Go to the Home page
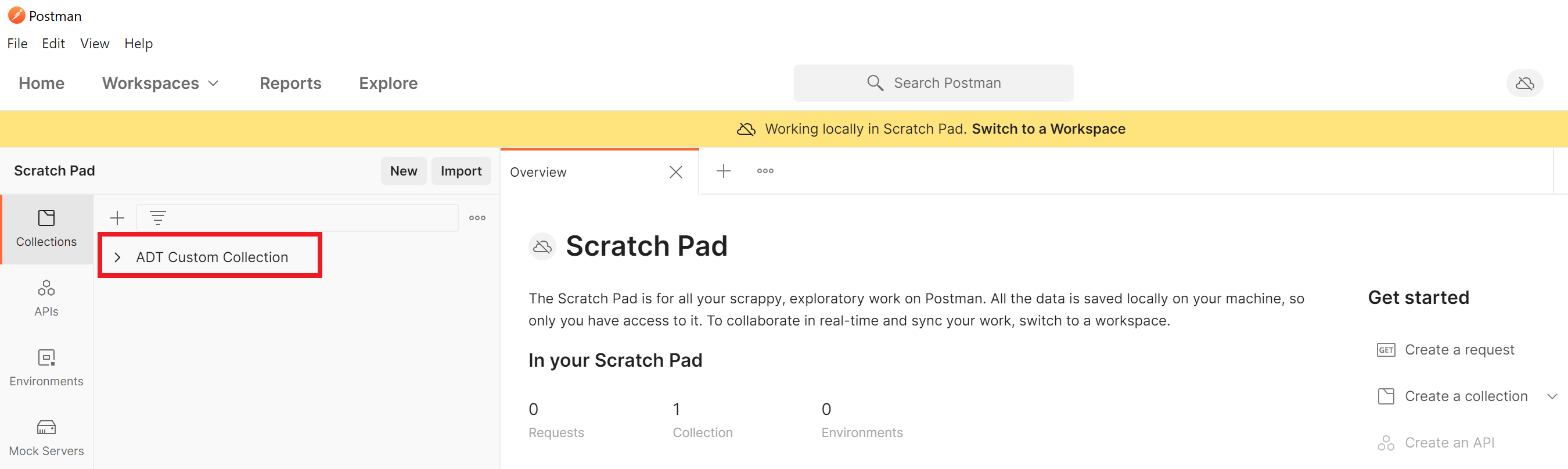This screenshot has width=1568, height=469. (x=41, y=84)
